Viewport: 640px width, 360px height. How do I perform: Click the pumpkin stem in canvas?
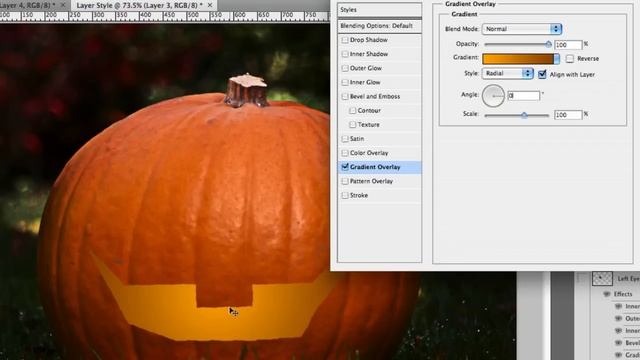[246, 91]
